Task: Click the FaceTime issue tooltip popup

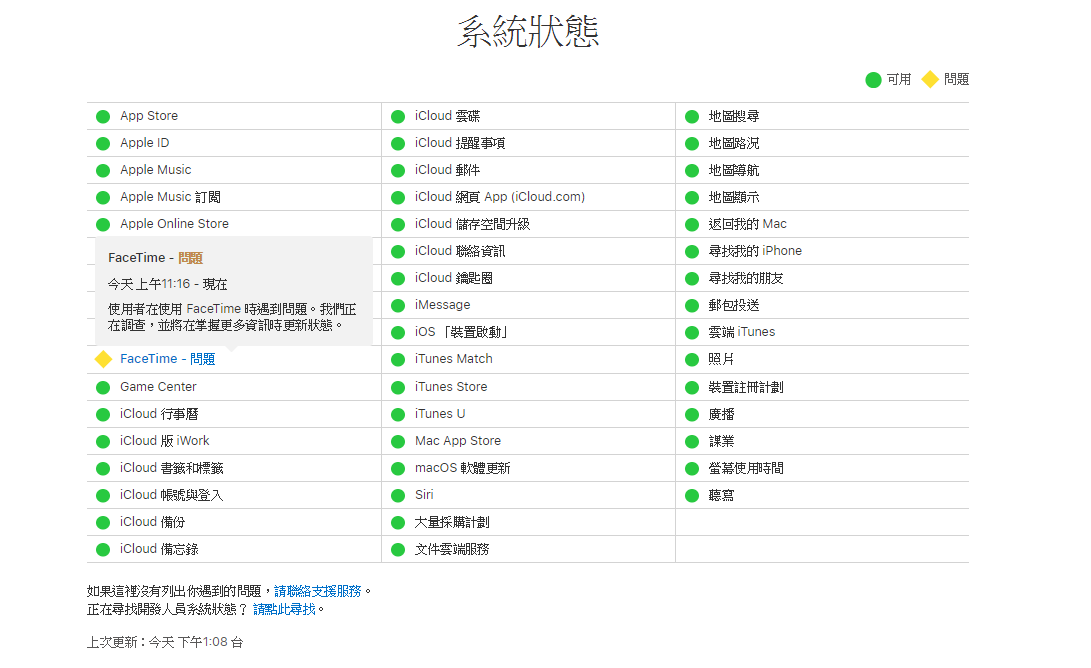Action: [234, 291]
